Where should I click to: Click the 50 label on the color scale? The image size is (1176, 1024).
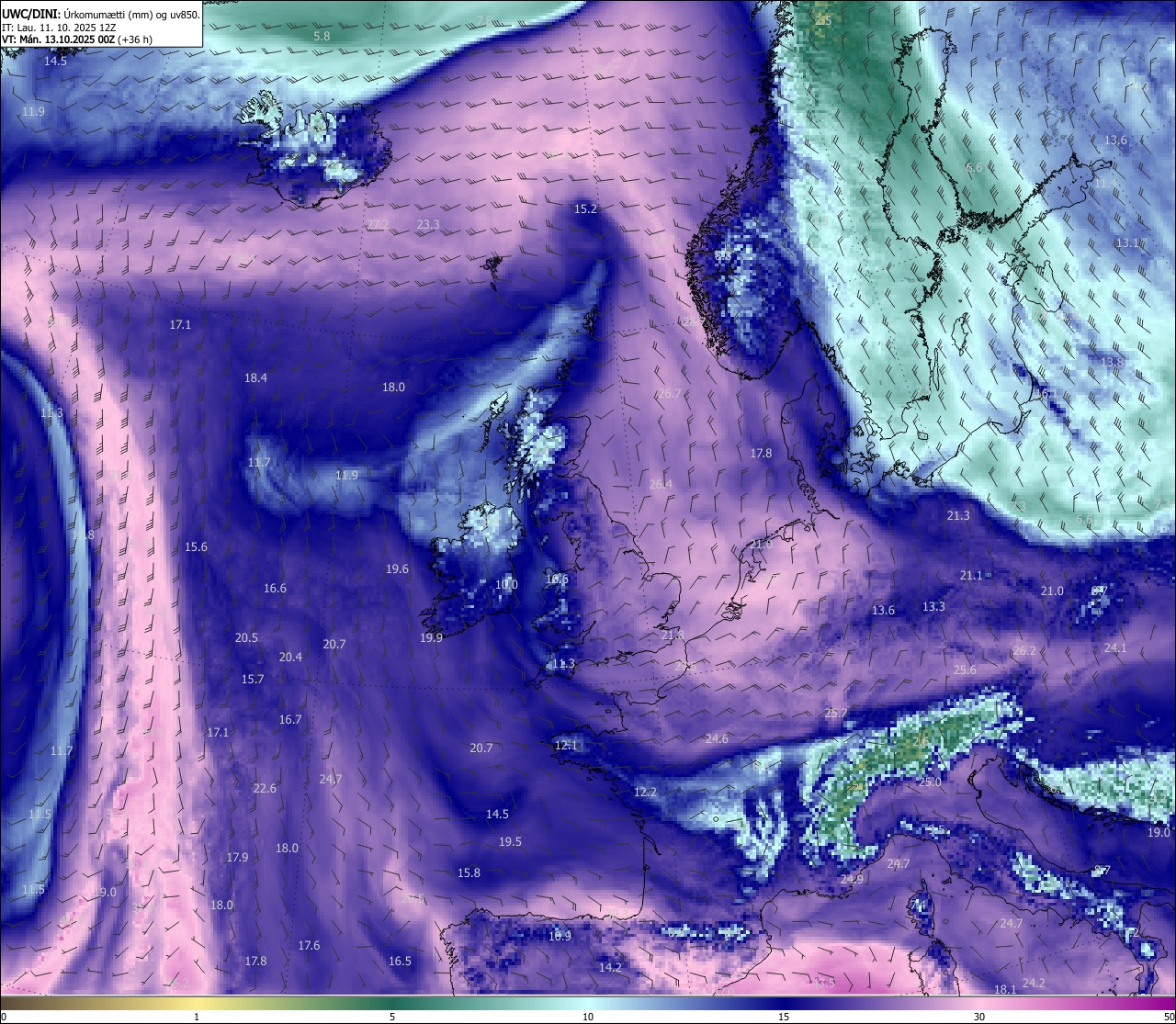1168,1017
